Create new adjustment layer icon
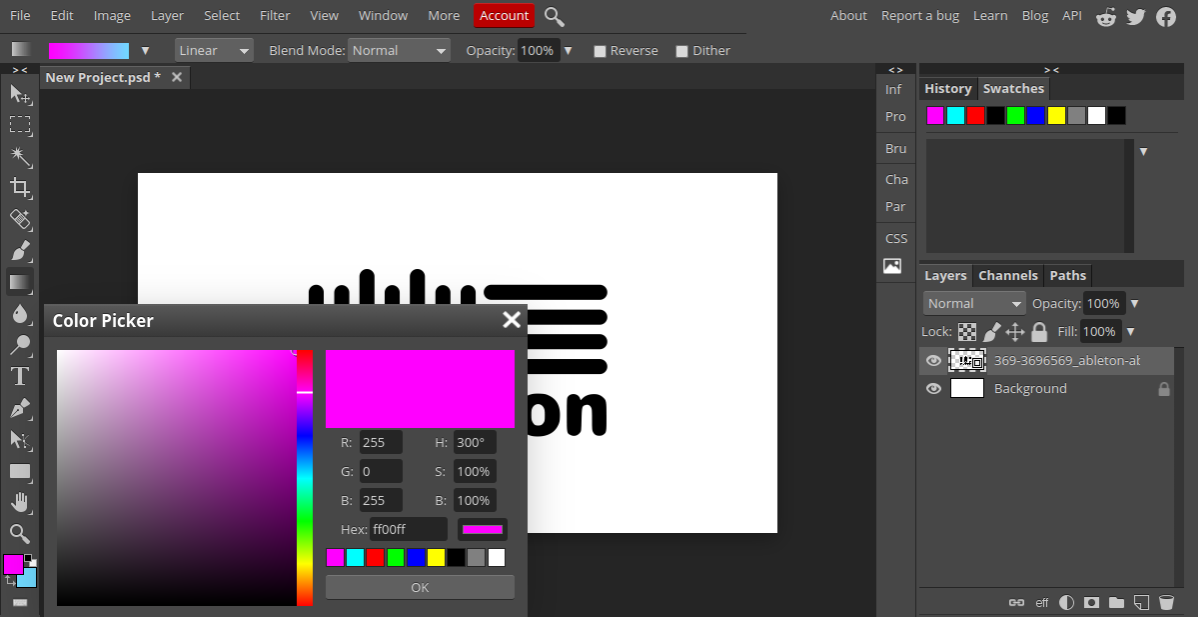Image resolution: width=1198 pixels, height=617 pixels. [1067, 602]
